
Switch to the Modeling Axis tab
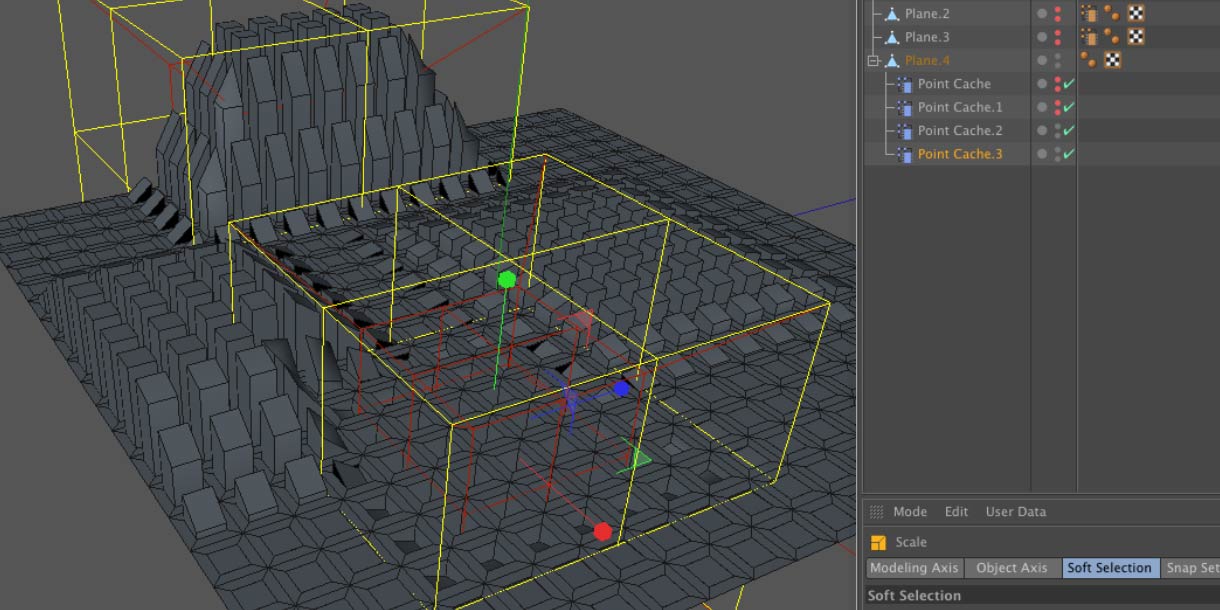(x=914, y=568)
